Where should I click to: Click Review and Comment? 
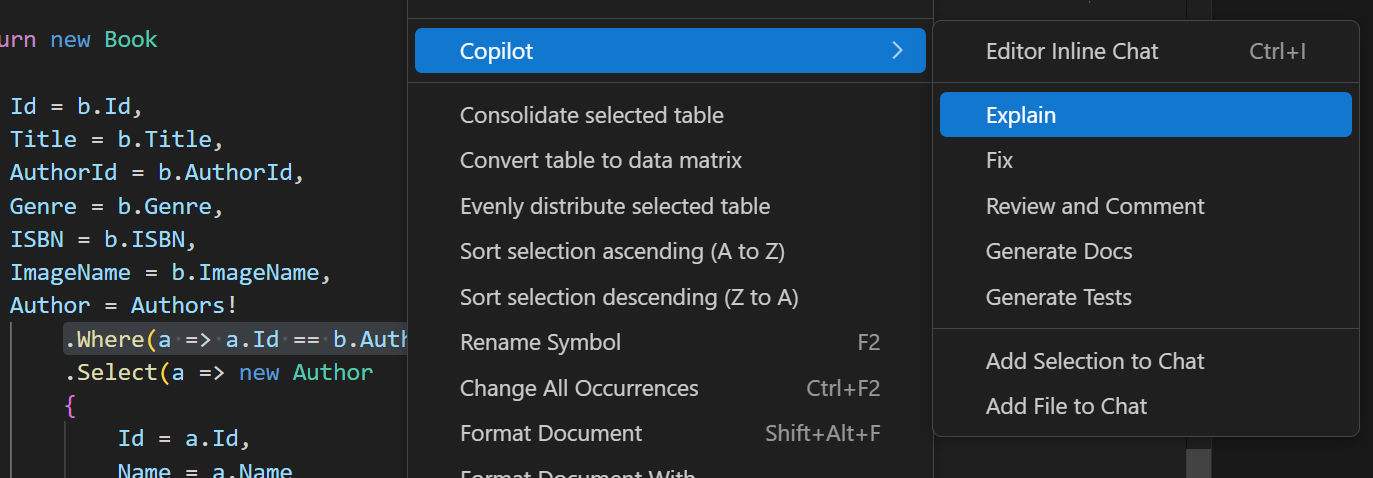point(1094,206)
